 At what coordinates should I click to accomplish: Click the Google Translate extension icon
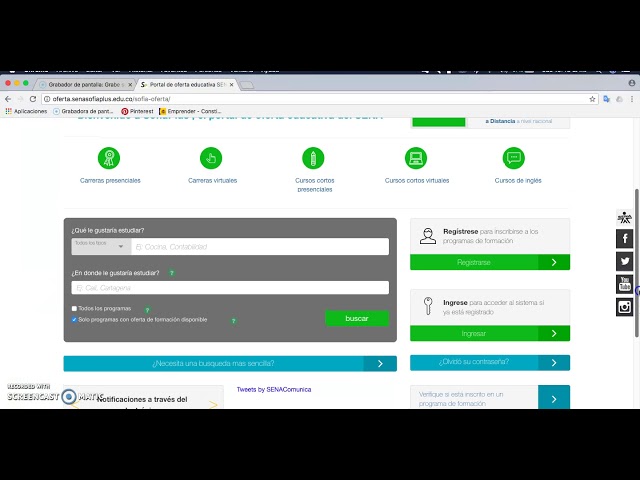pyautogui.click(x=607, y=99)
